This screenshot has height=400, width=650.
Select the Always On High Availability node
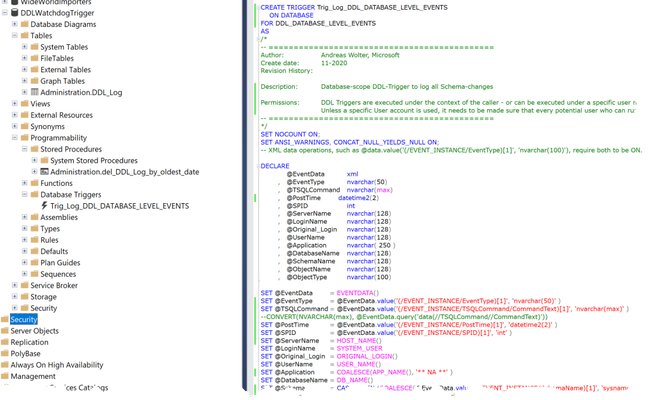tap(57, 365)
